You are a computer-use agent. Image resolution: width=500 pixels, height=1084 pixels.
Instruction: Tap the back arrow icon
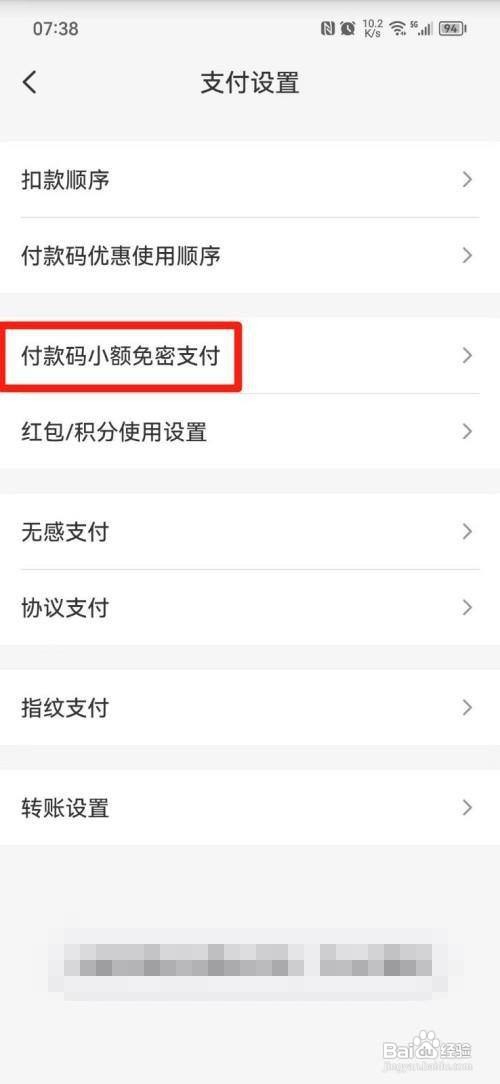(29, 82)
